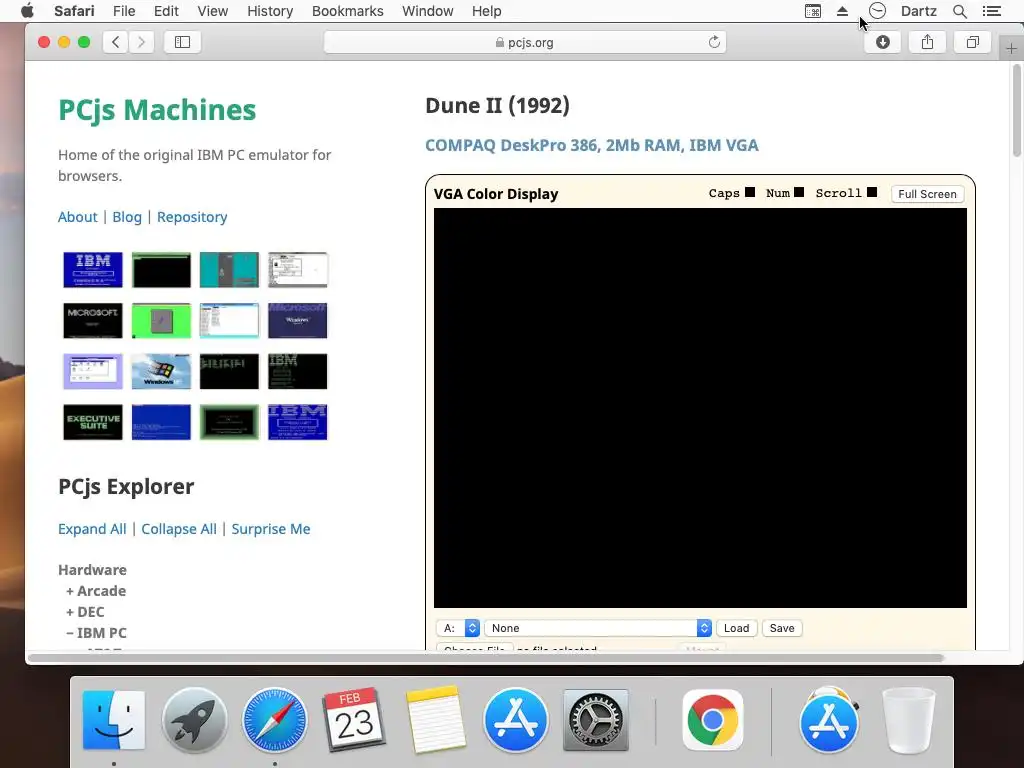Image resolution: width=1024 pixels, height=768 pixels.
Task: Expand the Arcade tree entry
Action: point(96,591)
